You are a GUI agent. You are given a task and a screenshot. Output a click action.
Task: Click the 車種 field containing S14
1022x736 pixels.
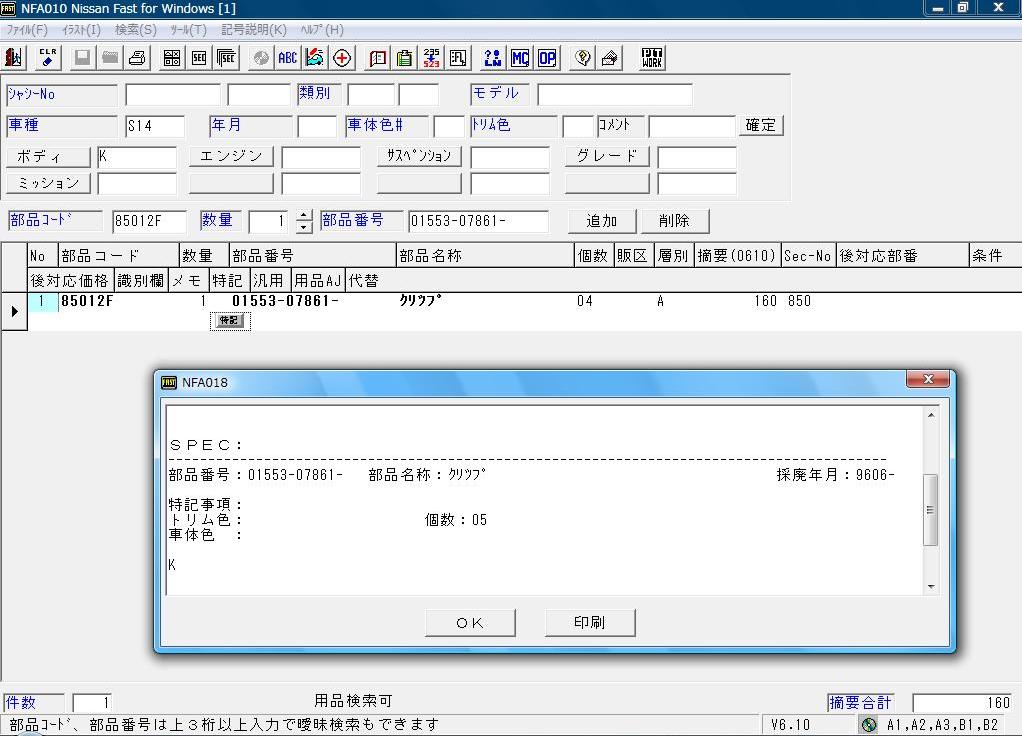[155, 126]
